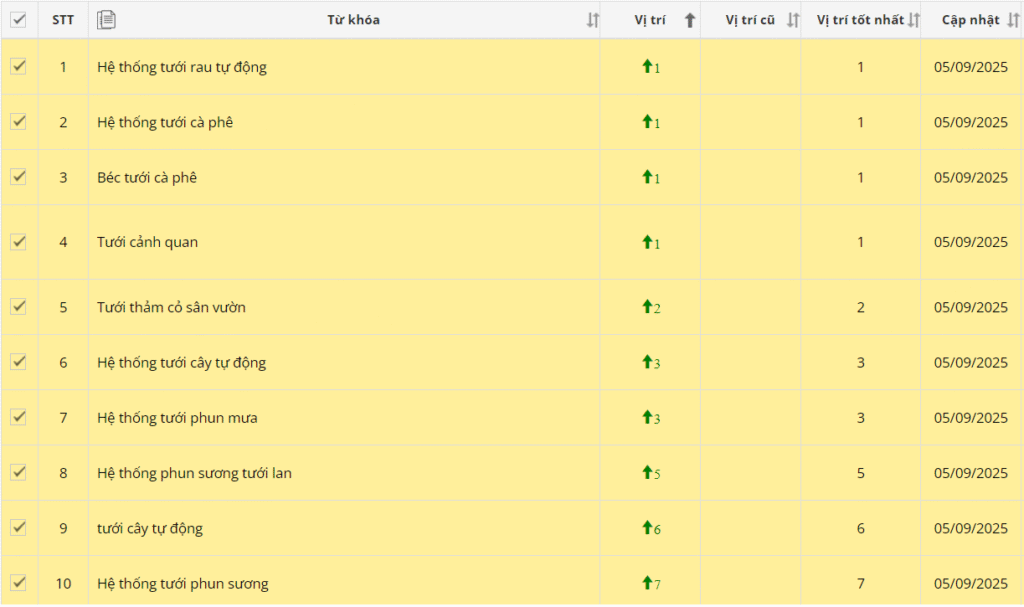Click the STT column header

63,20
